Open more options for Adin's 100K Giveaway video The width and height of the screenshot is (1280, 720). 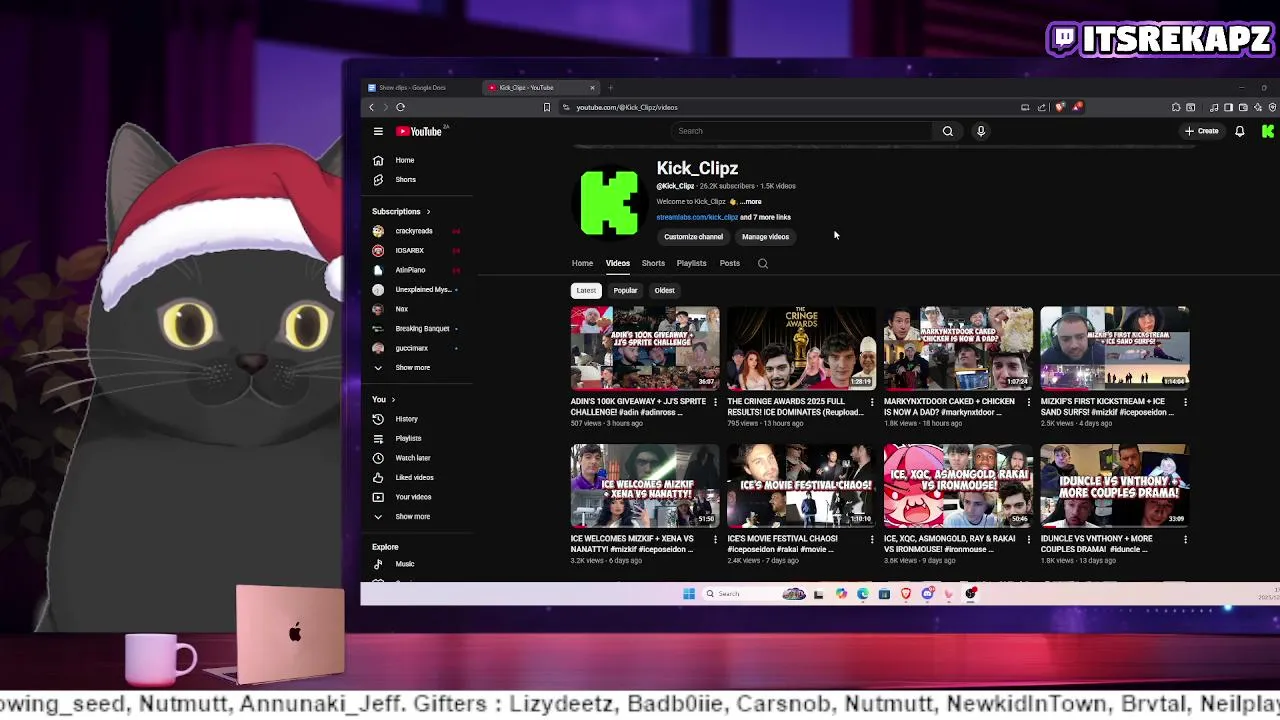coord(715,402)
